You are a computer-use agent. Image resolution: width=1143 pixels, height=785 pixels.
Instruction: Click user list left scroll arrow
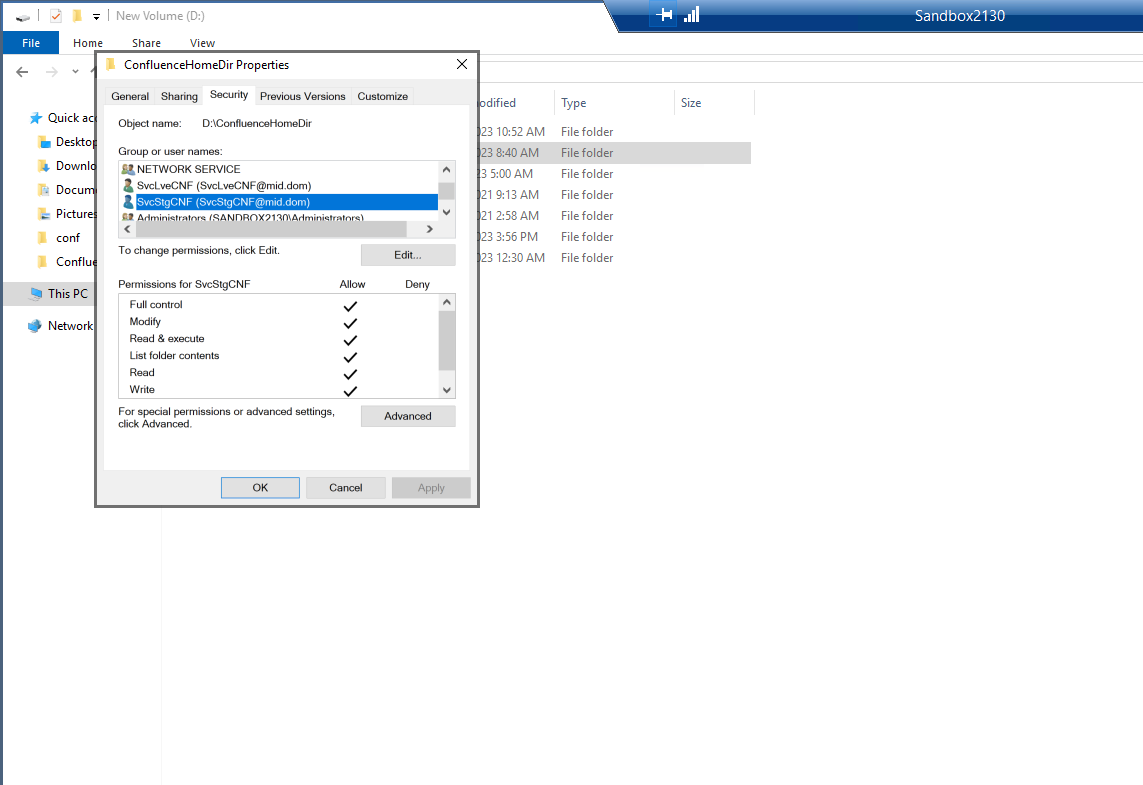pos(128,229)
